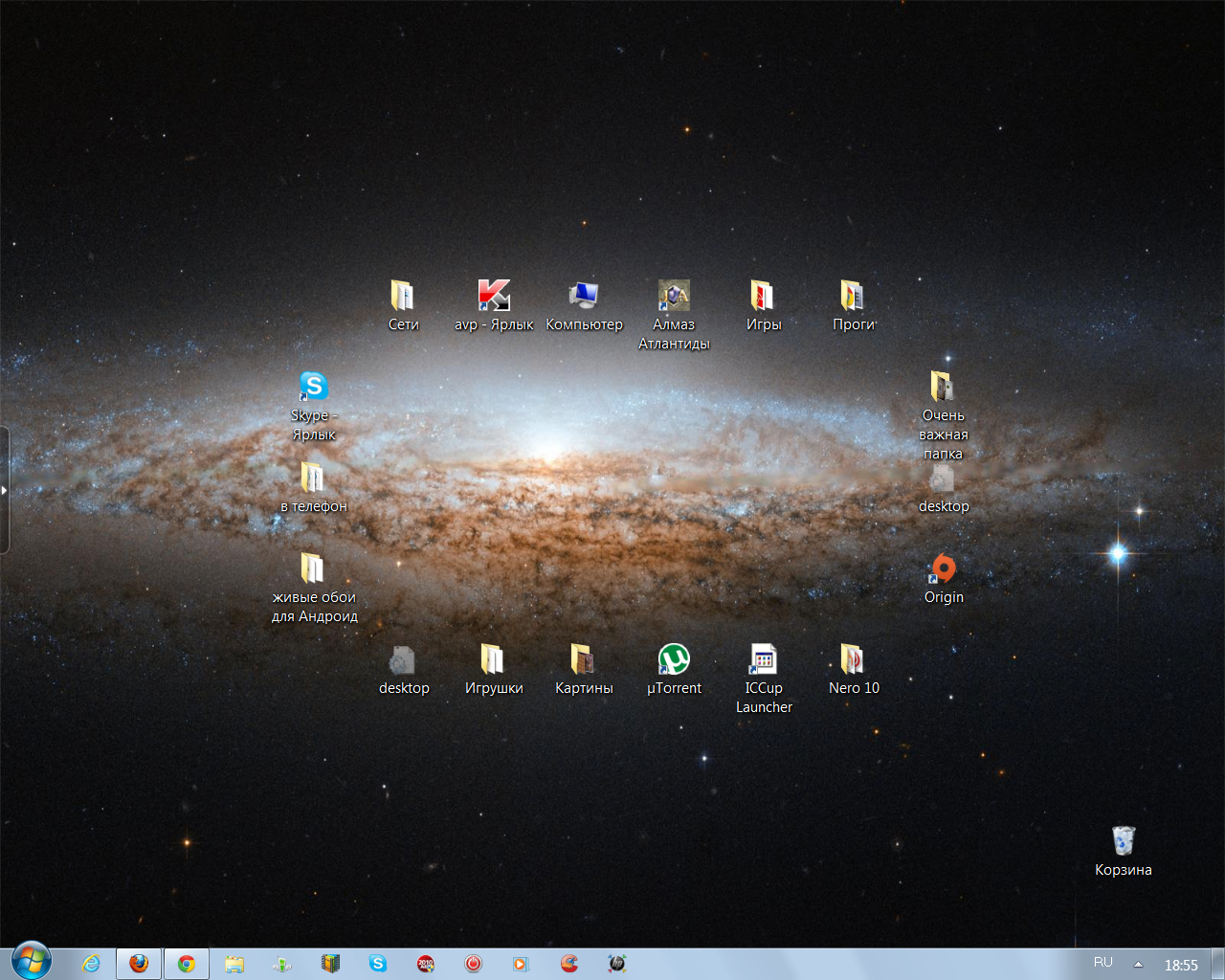Viewport: 1225px width, 980px height.
Task: Open the Корзина recycle bin
Action: pos(1123,841)
